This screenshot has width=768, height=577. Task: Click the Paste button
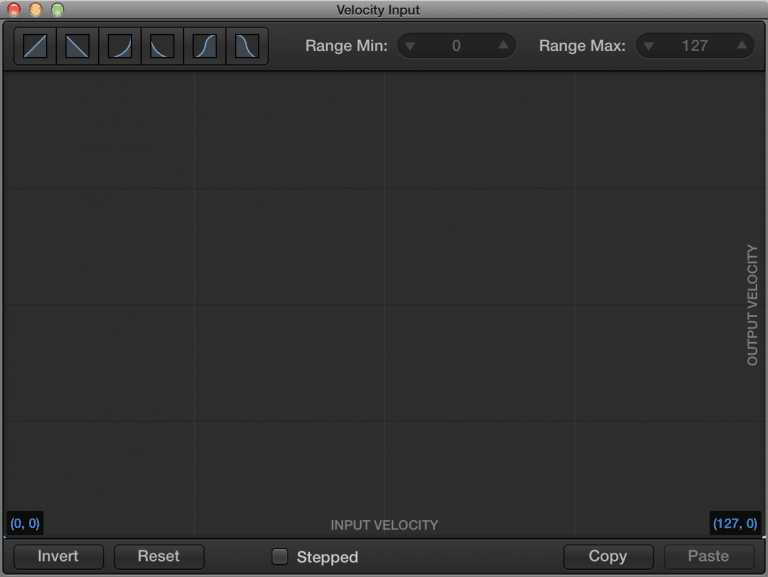coord(708,556)
